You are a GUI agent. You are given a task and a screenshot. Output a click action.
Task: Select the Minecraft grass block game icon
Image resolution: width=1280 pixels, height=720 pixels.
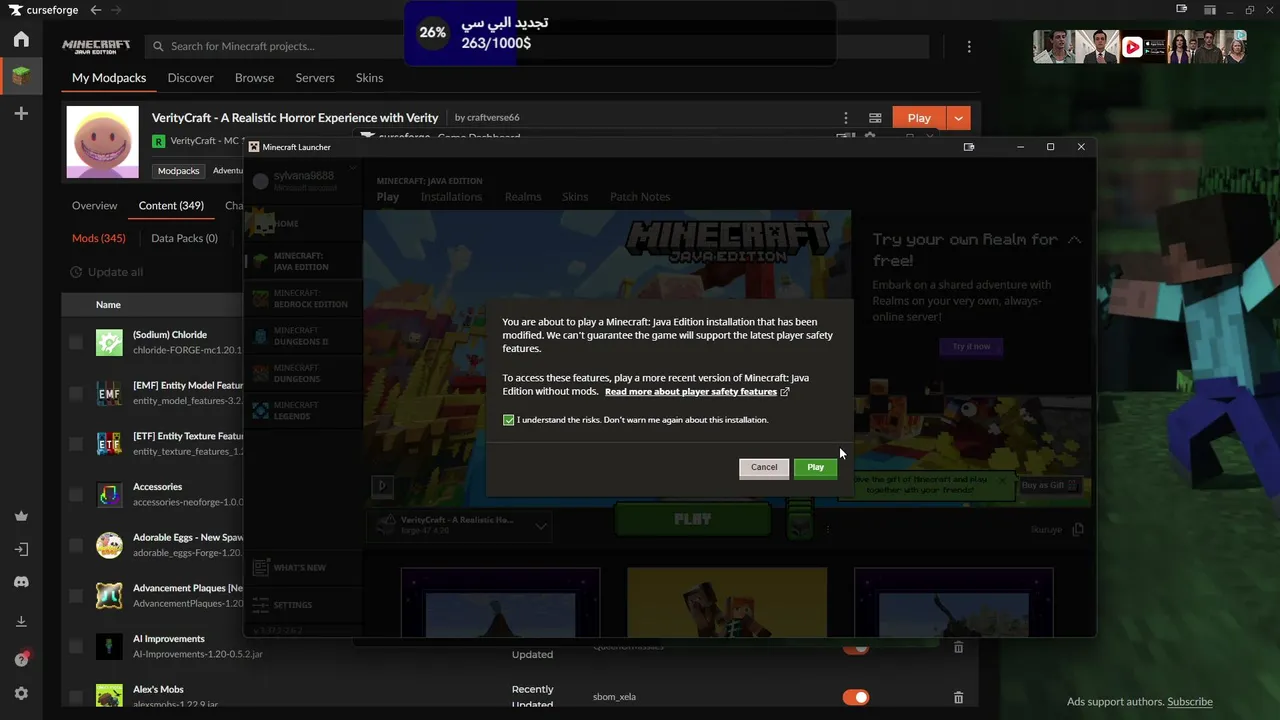point(21,76)
